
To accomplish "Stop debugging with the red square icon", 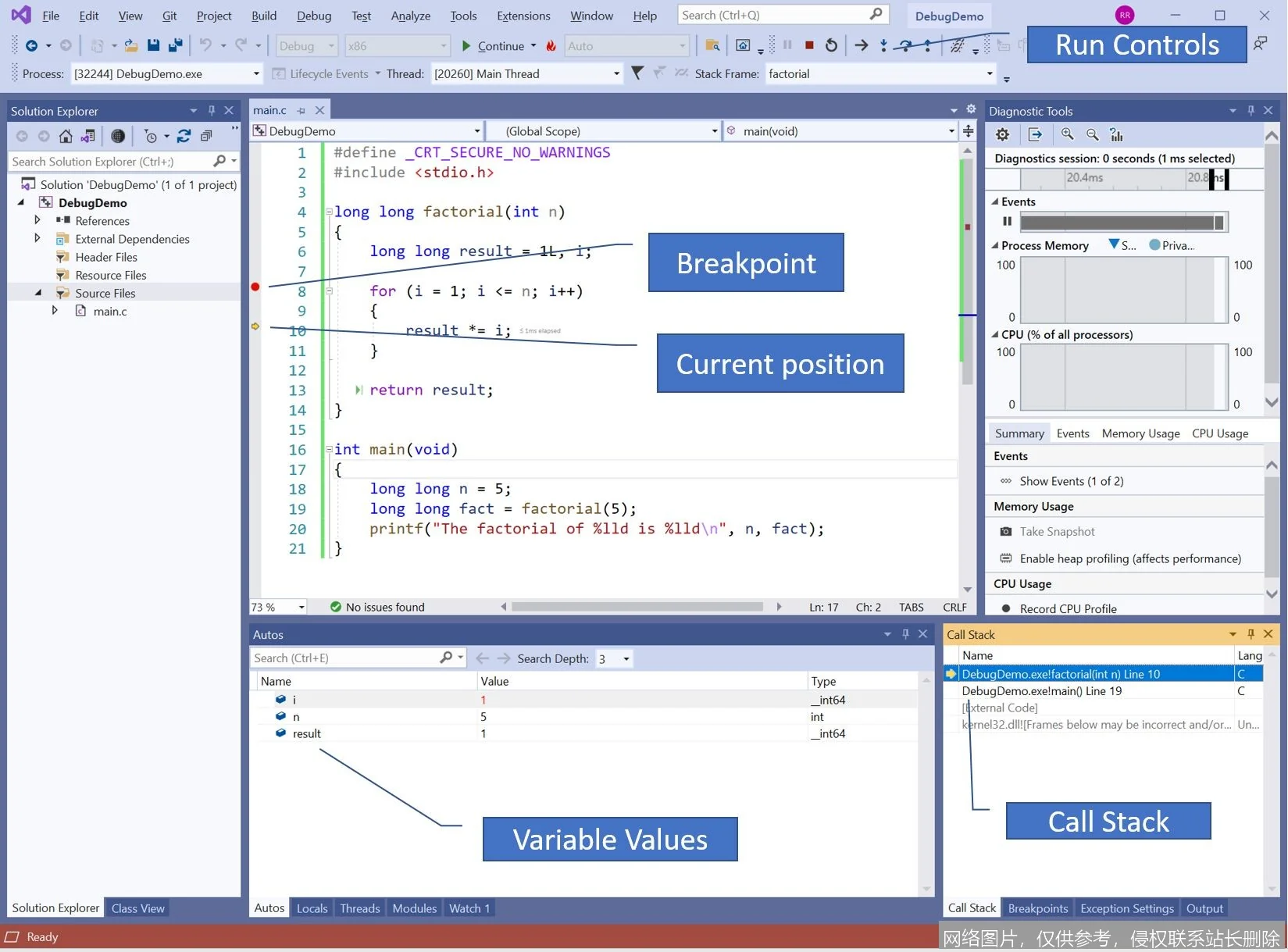I will tap(809, 45).
